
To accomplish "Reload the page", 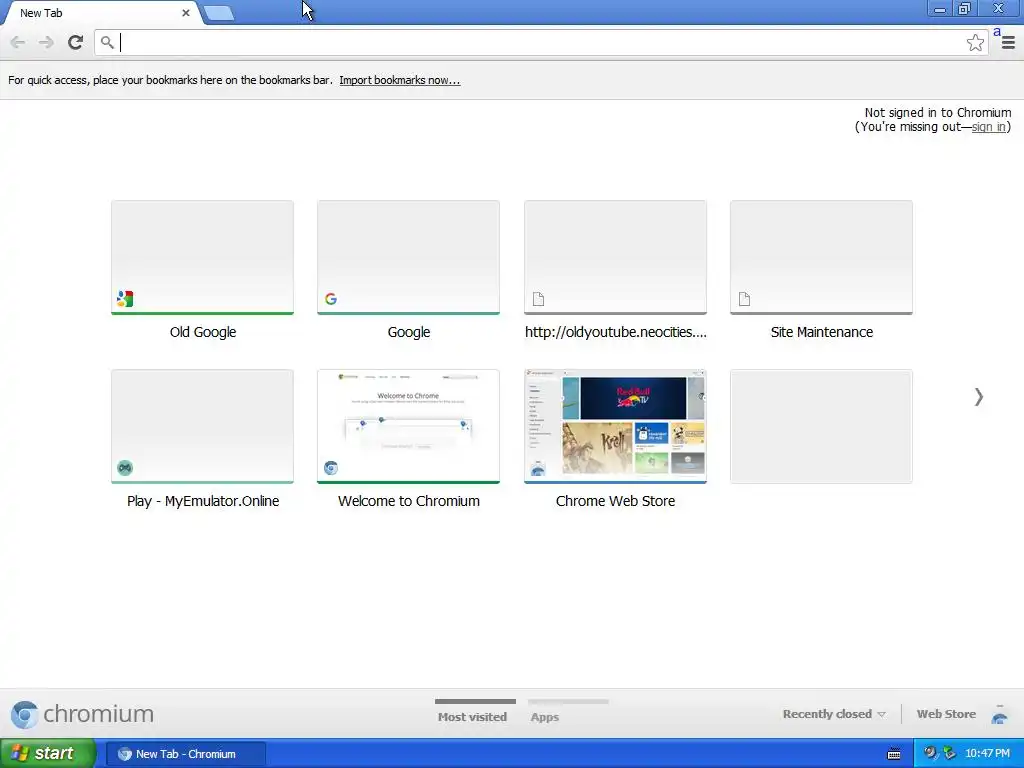I will [x=75, y=42].
